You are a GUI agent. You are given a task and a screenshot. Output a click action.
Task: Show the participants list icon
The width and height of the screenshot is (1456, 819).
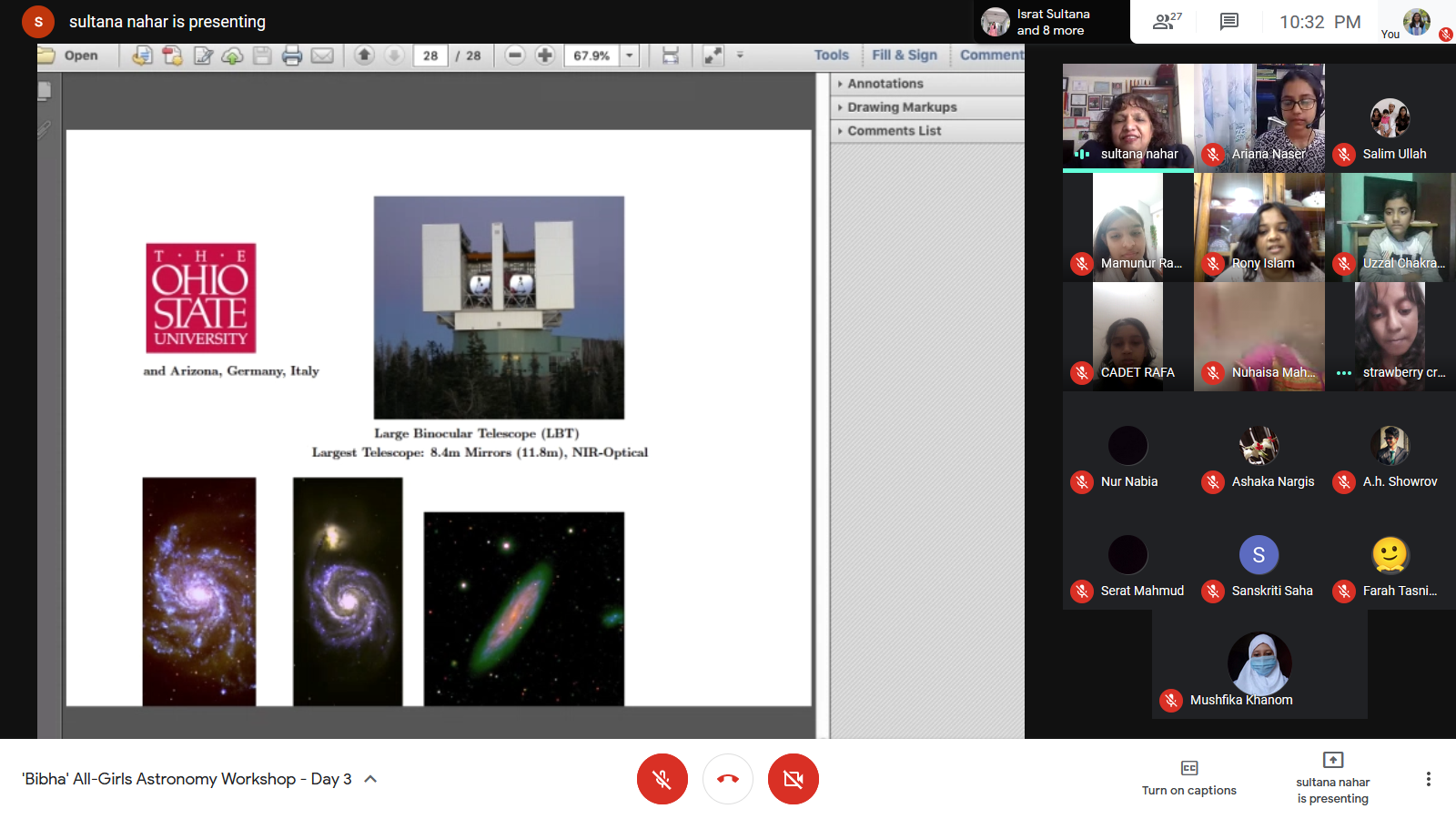[x=1166, y=22]
